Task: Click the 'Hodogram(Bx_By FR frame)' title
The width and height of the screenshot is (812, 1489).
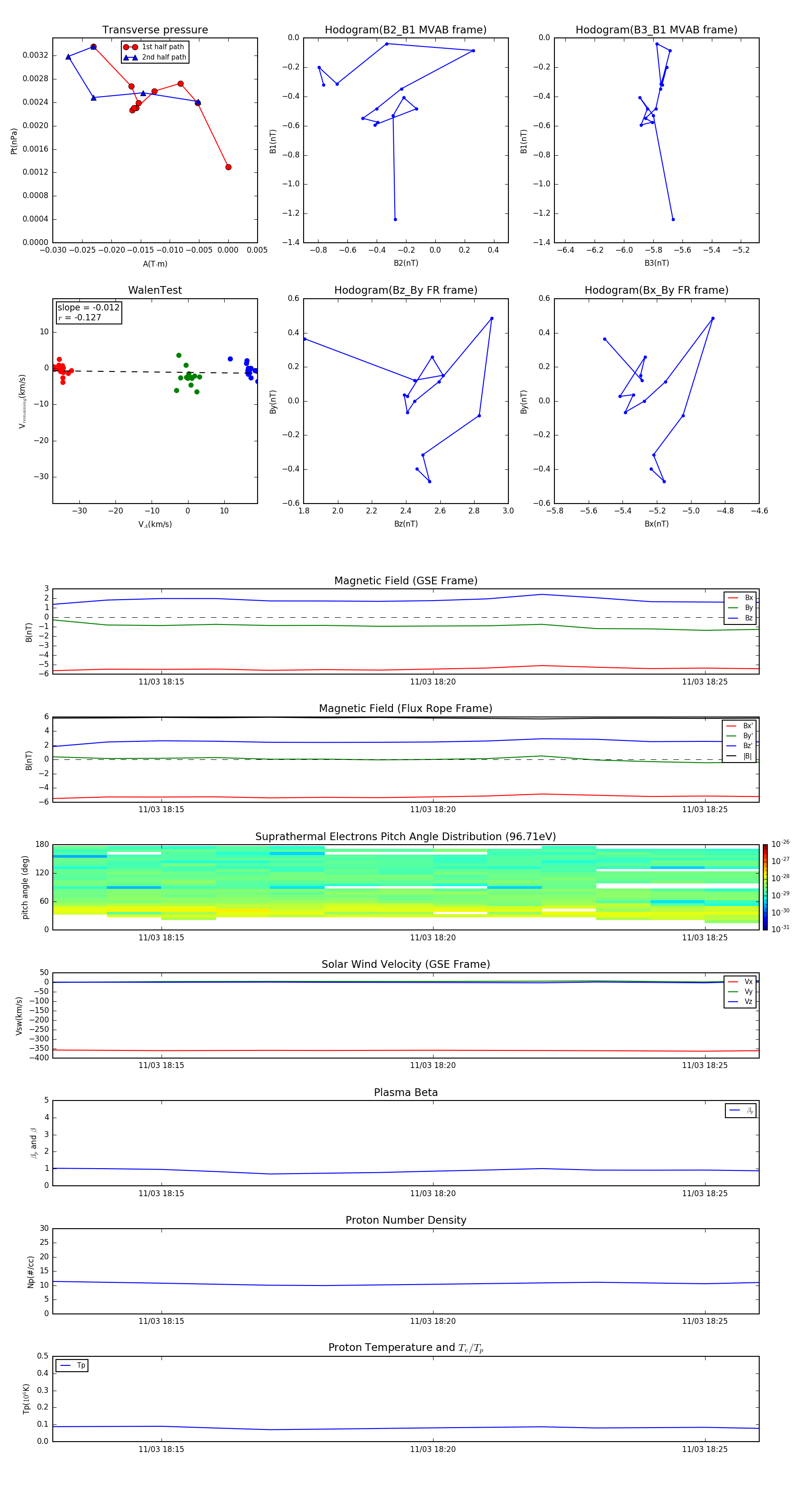Action: (x=656, y=290)
